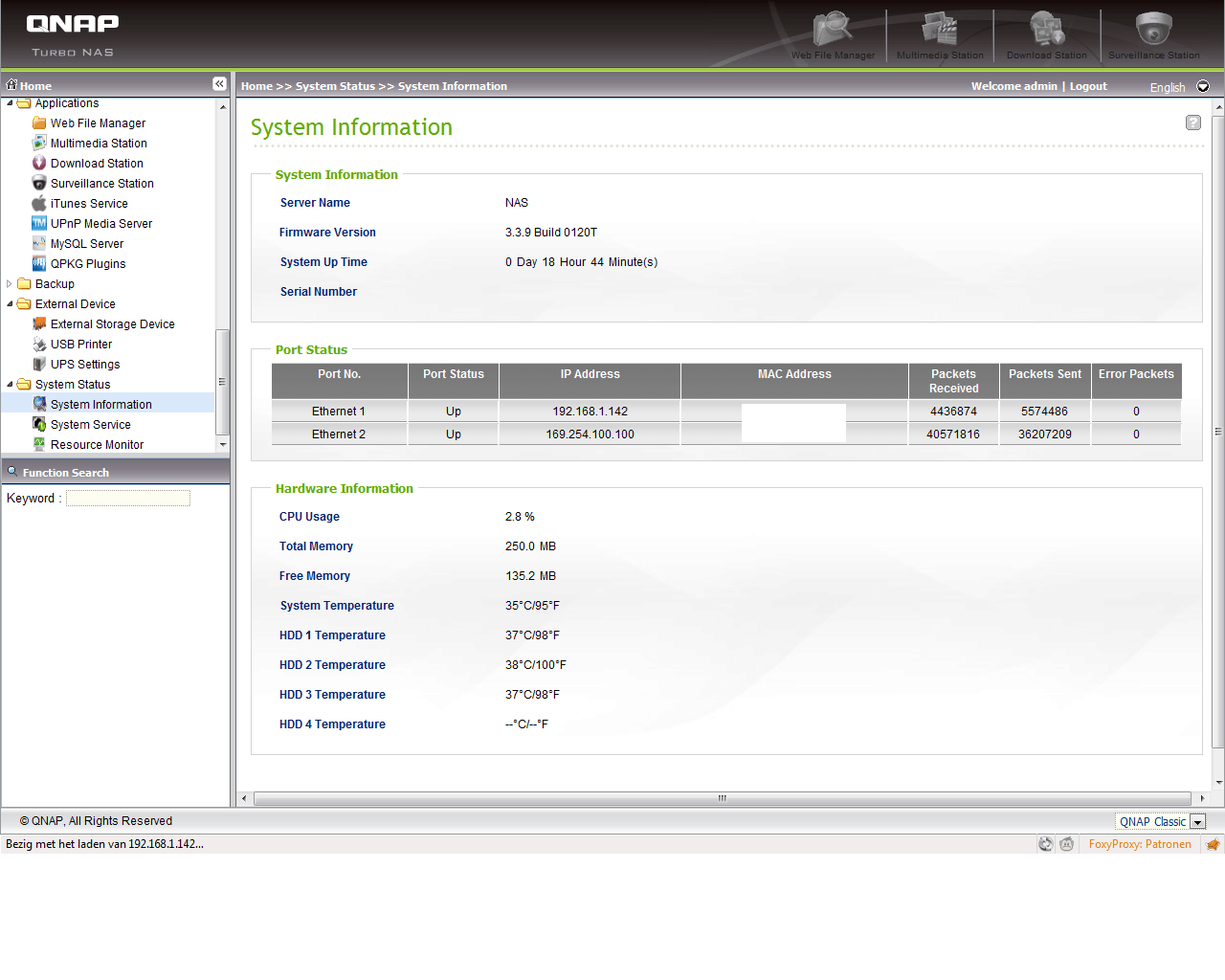
Task: Open Surveillance Station from top toolbar
Action: 1154,35
